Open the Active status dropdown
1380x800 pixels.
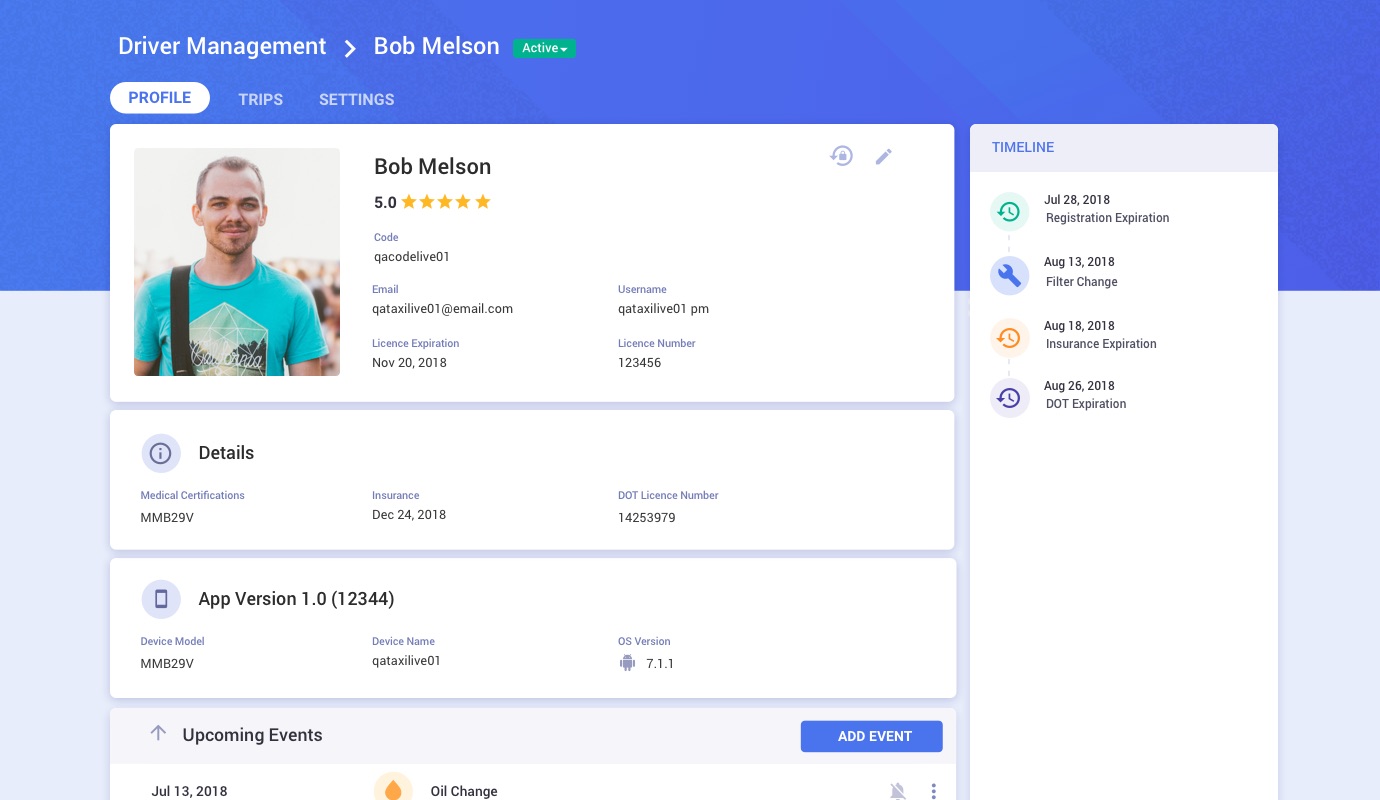pyautogui.click(x=544, y=48)
